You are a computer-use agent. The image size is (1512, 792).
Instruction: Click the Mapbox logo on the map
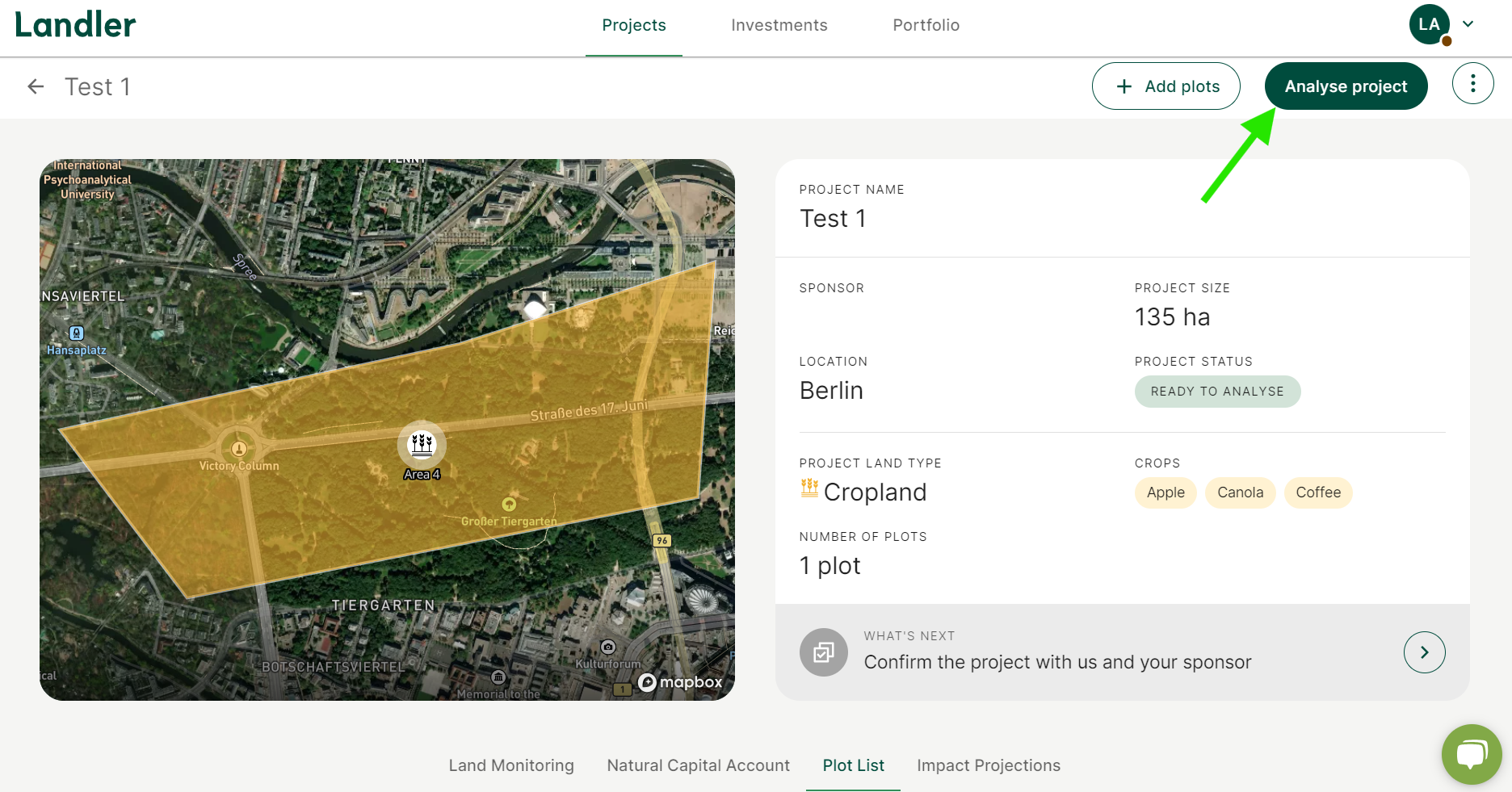680,682
